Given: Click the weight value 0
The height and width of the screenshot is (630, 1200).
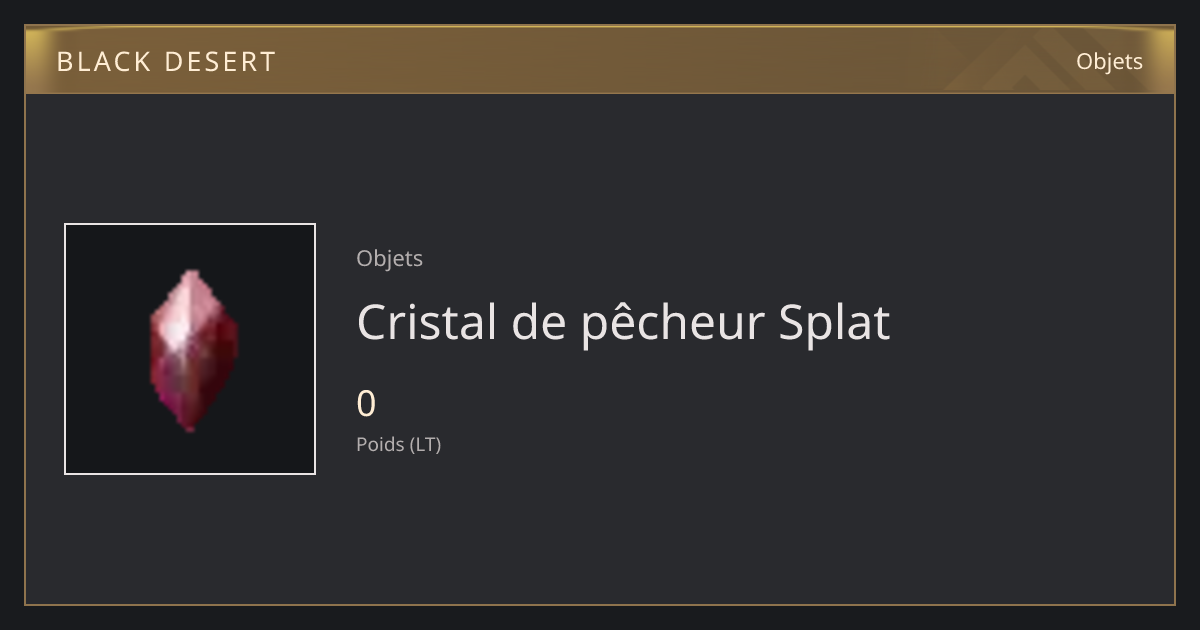Looking at the screenshot, I should coord(366,405).
